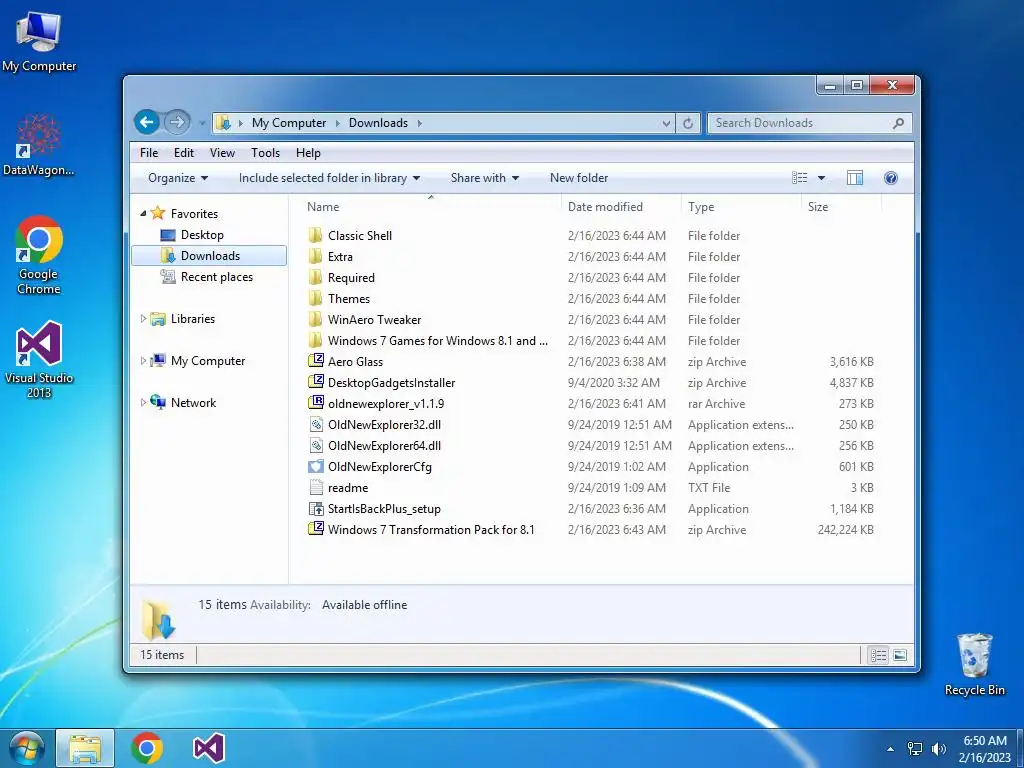Open Google Chrome desktop shortcut

[39, 255]
